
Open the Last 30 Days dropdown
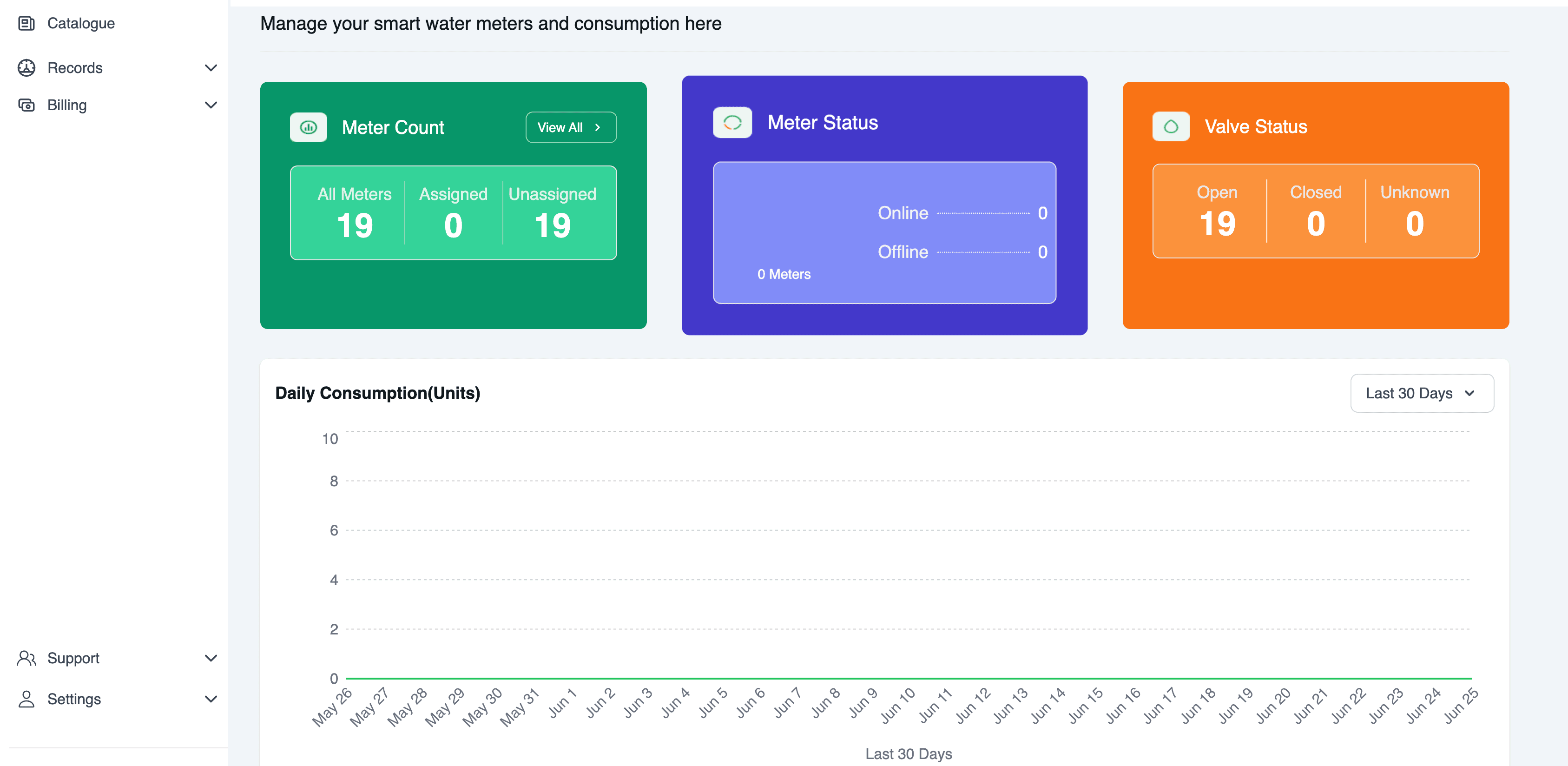[1422, 393]
